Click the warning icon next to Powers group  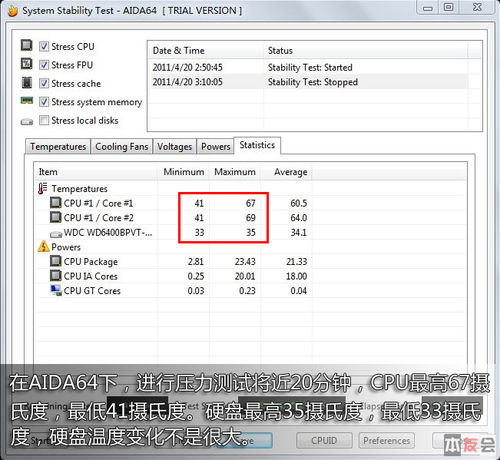[43, 247]
